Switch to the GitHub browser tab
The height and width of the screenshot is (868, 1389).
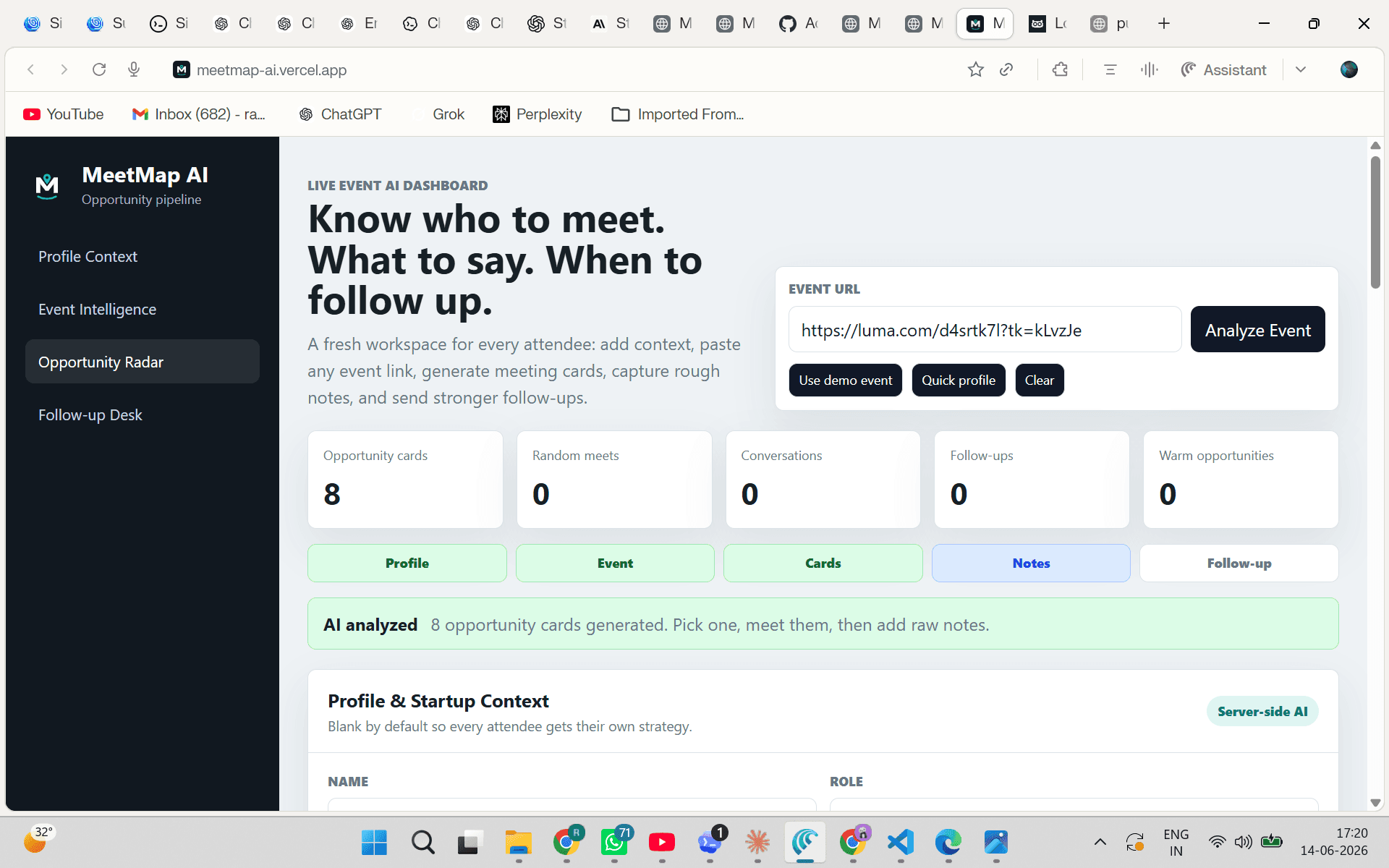(x=799, y=24)
